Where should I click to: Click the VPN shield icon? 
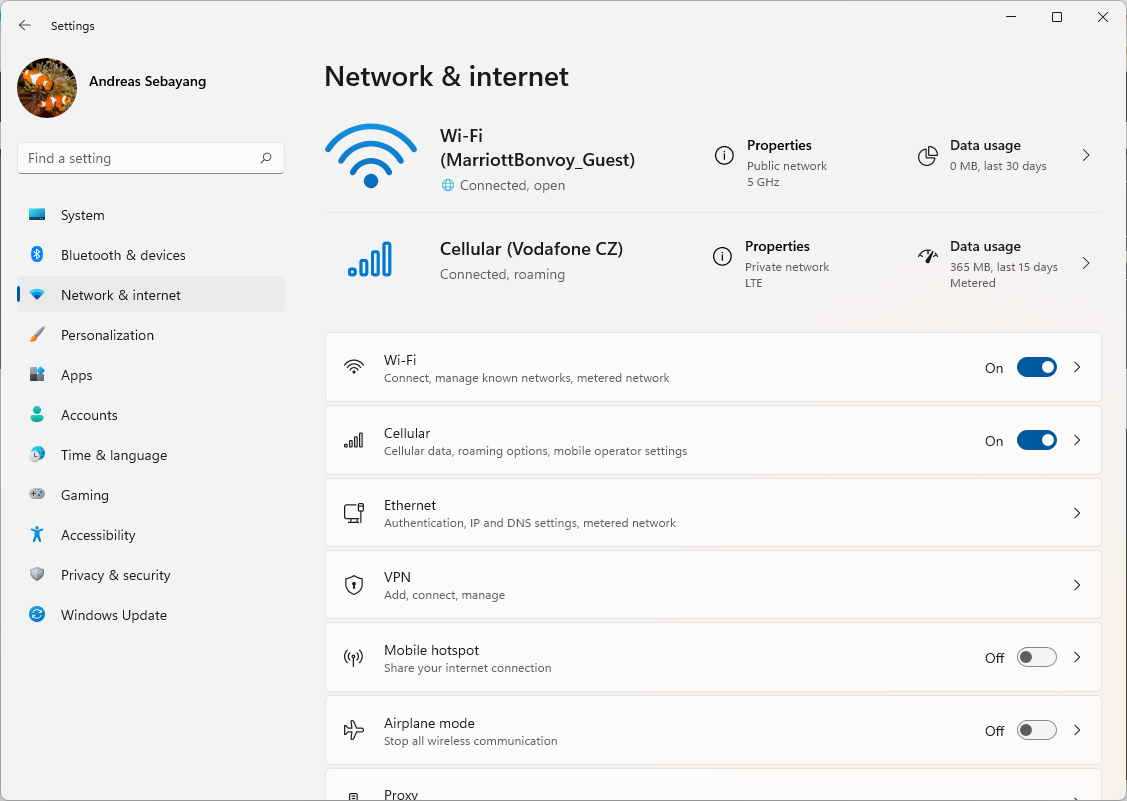(x=354, y=585)
